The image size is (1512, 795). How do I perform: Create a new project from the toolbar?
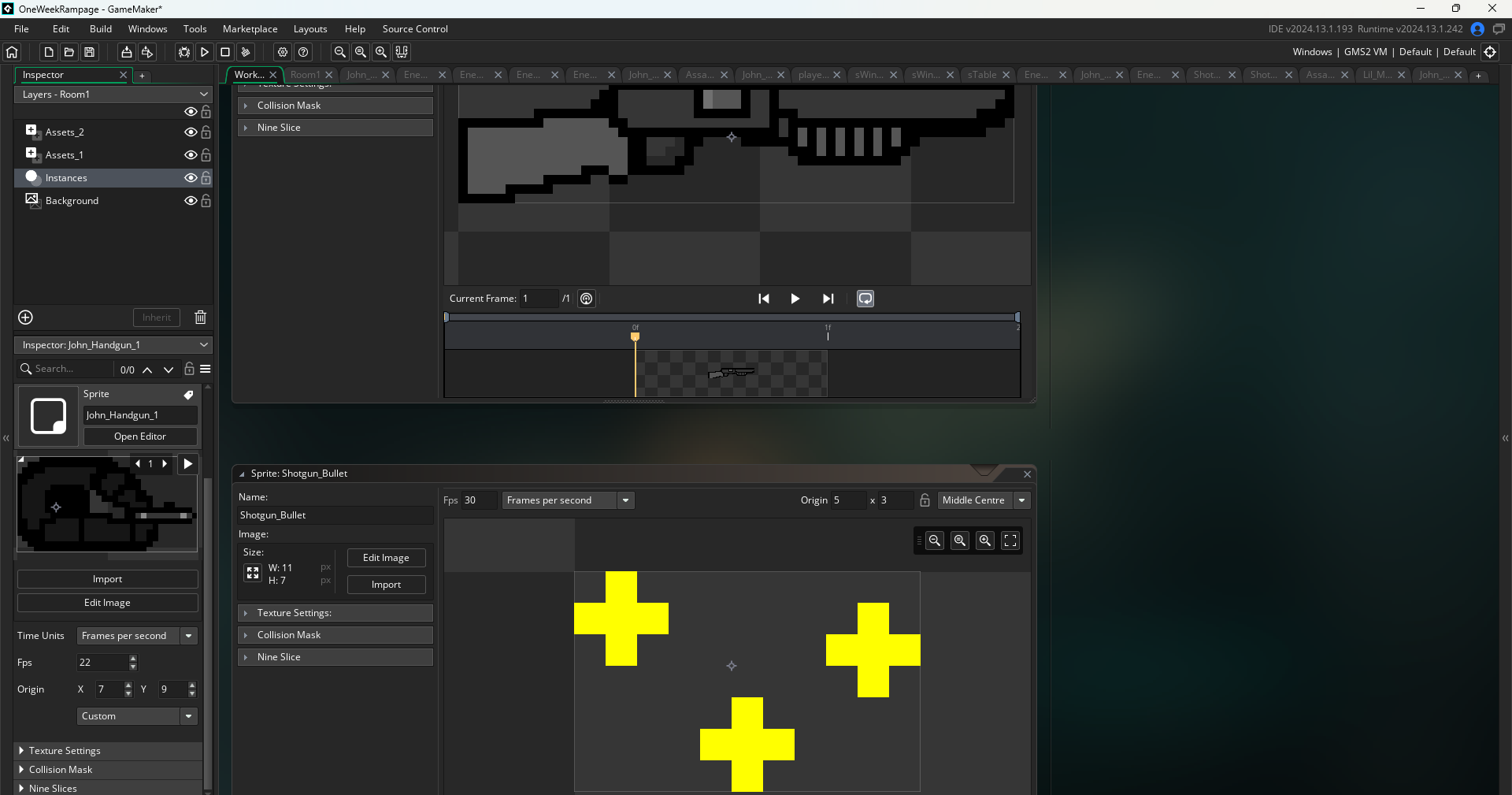pos(49,52)
